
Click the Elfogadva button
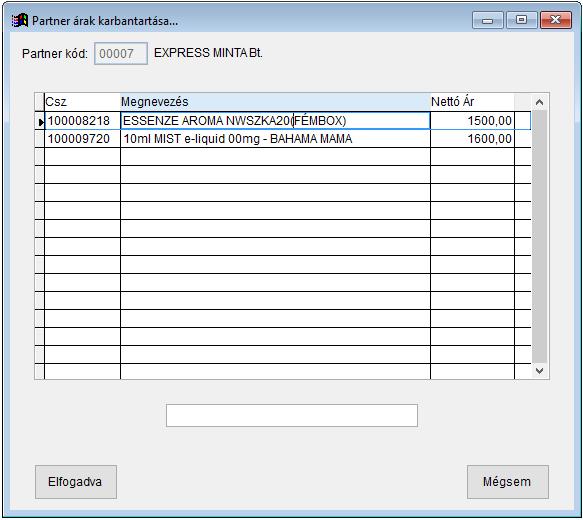tap(75, 482)
